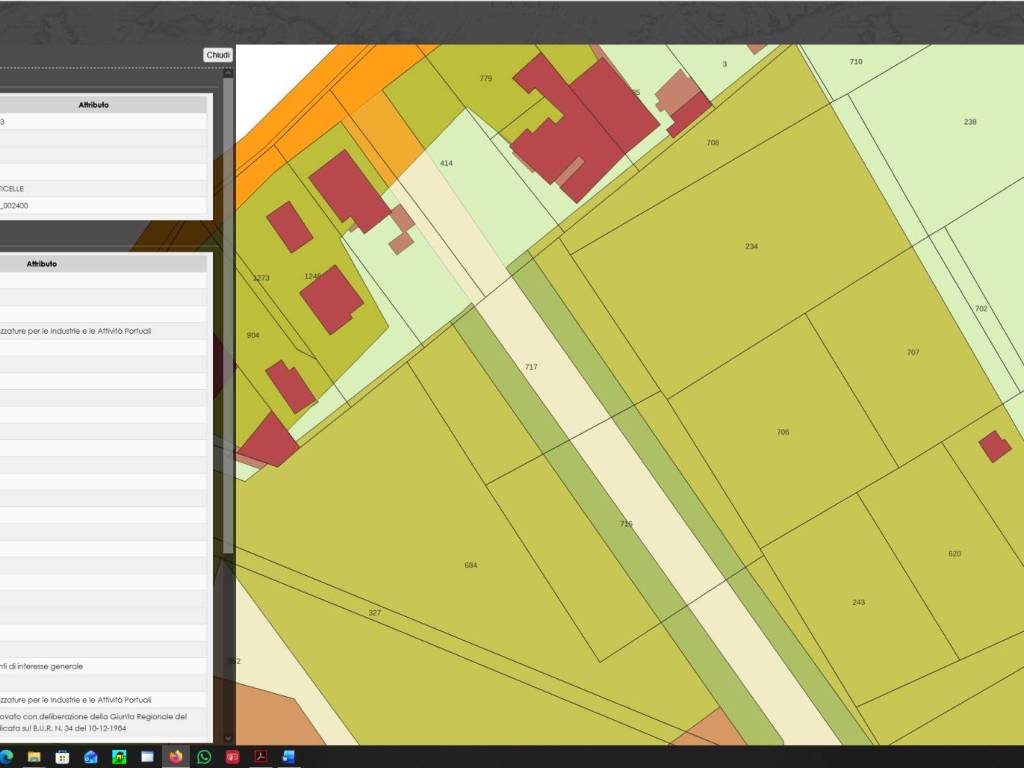Open the blue mail app in the taskbar

(x=91, y=757)
